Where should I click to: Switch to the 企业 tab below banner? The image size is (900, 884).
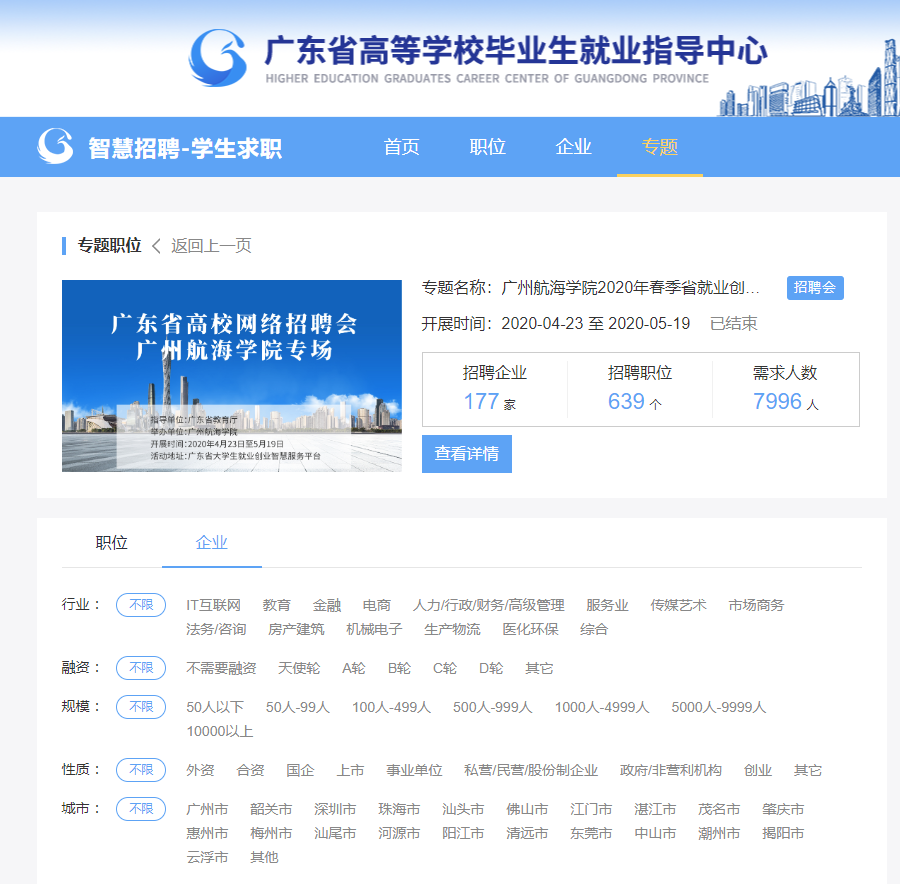click(x=211, y=542)
